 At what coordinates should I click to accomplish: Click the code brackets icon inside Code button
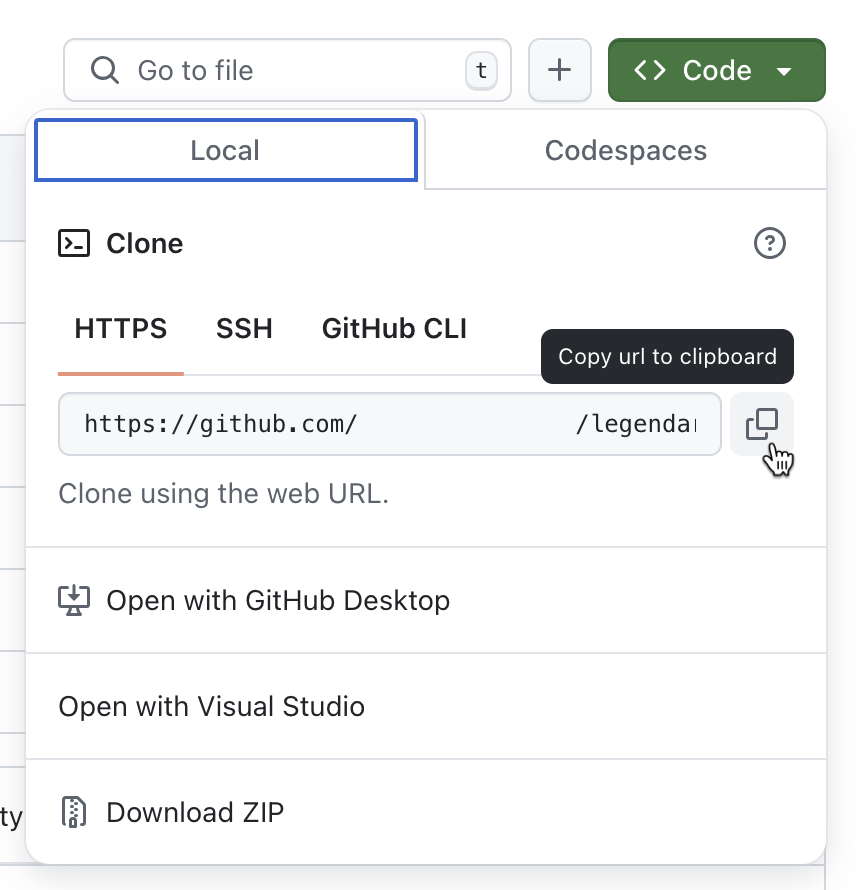click(x=651, y=70)
